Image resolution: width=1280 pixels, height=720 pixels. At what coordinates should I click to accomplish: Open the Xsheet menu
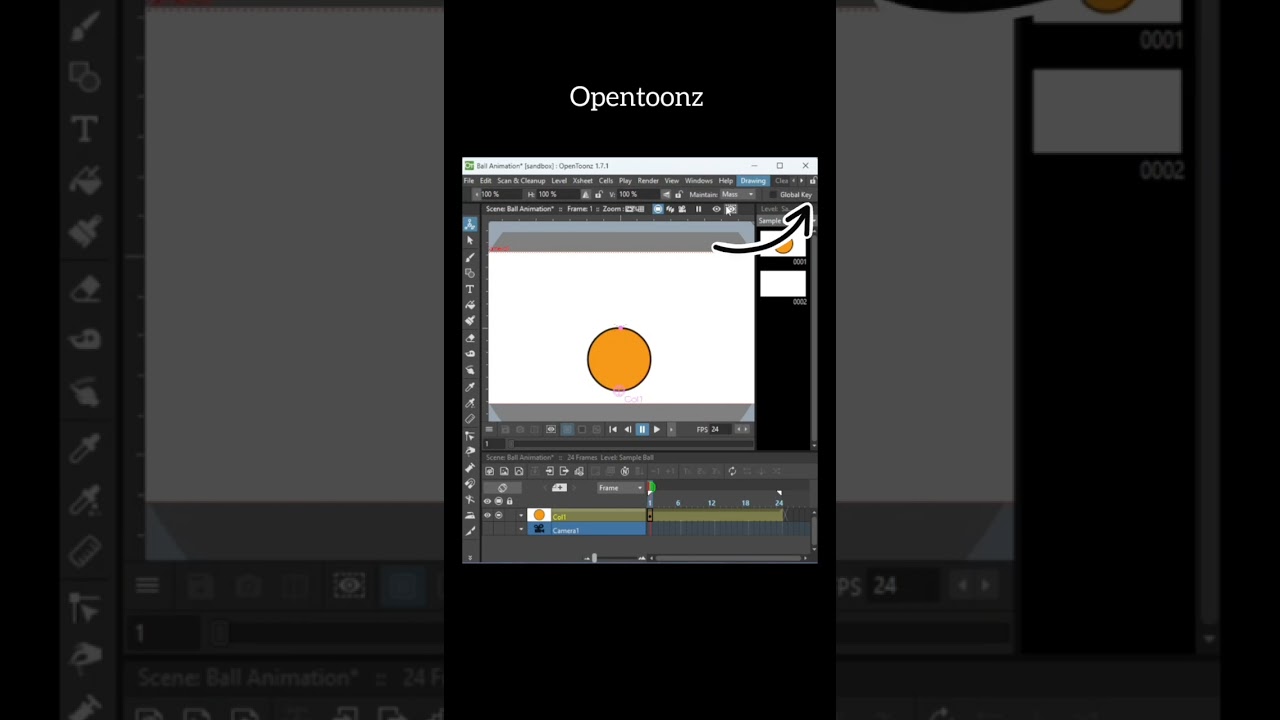[582, 181]
